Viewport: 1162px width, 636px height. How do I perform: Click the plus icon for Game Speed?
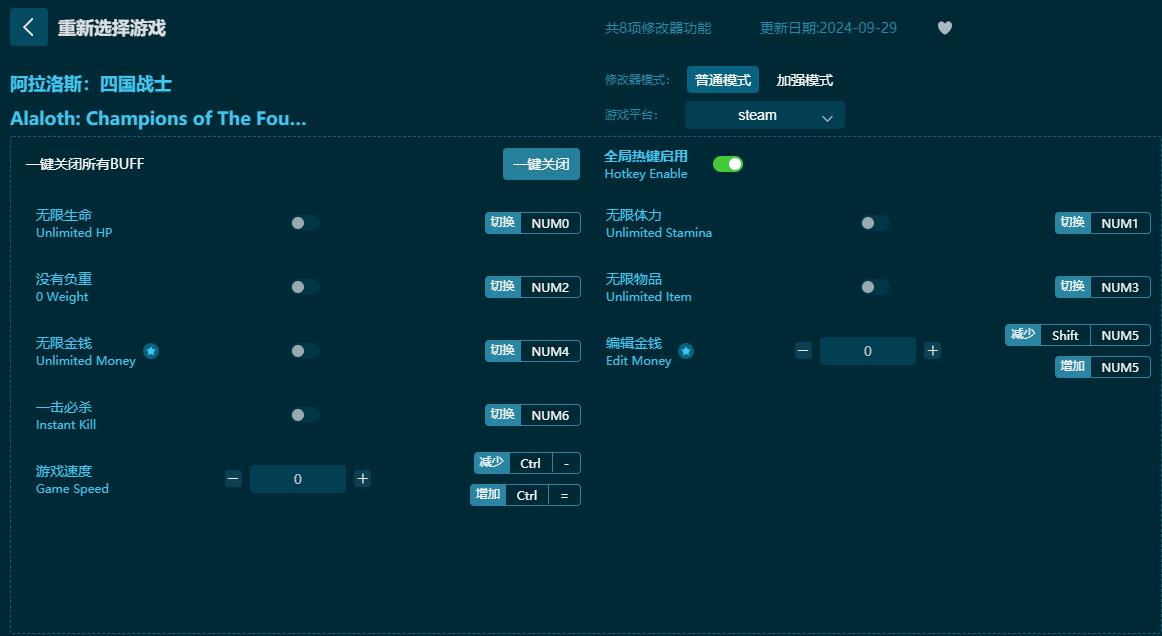point(362,479)
